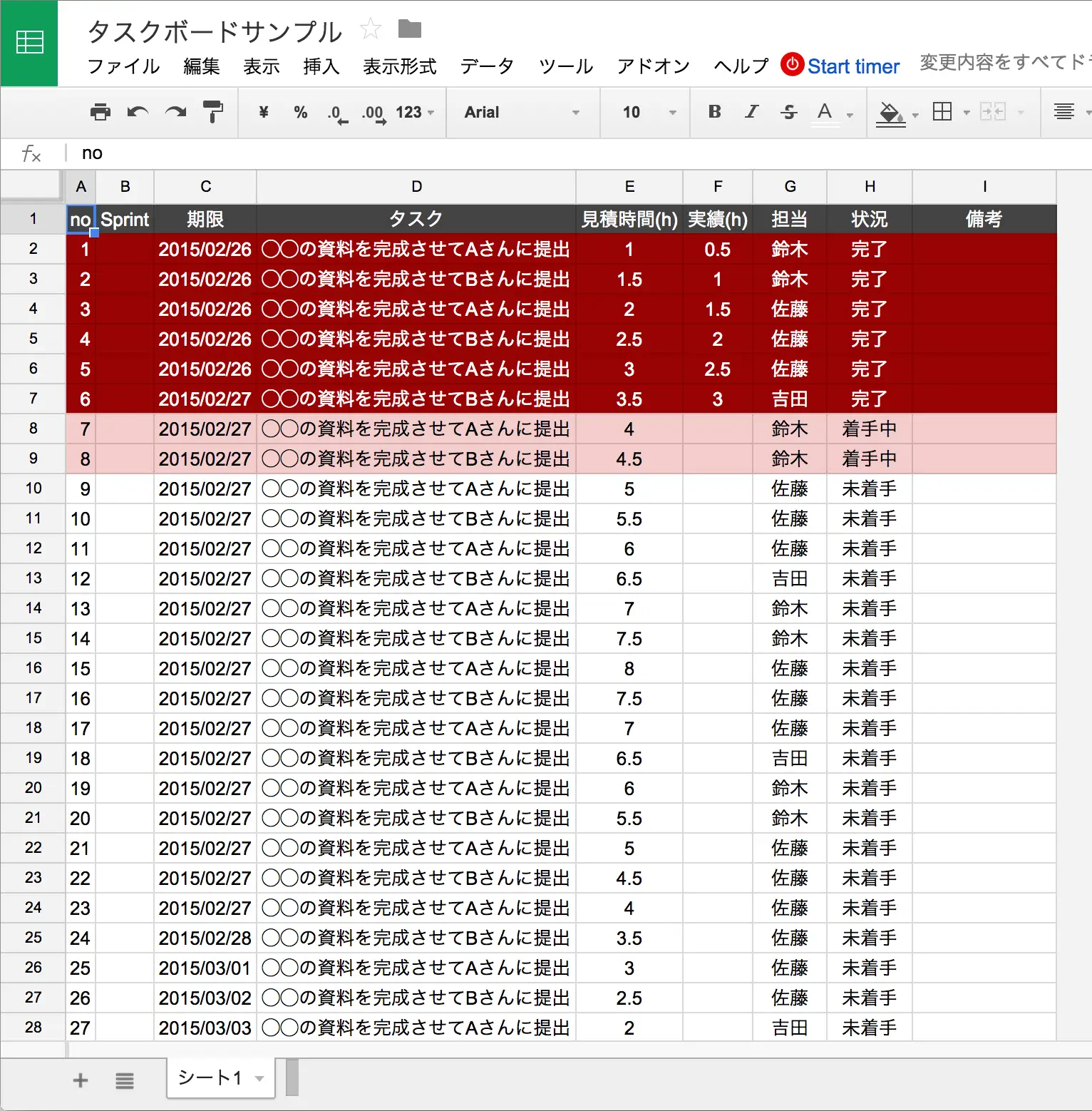Format selected cells as percent
The image size is (1092, 1111).
pos(300,112)
